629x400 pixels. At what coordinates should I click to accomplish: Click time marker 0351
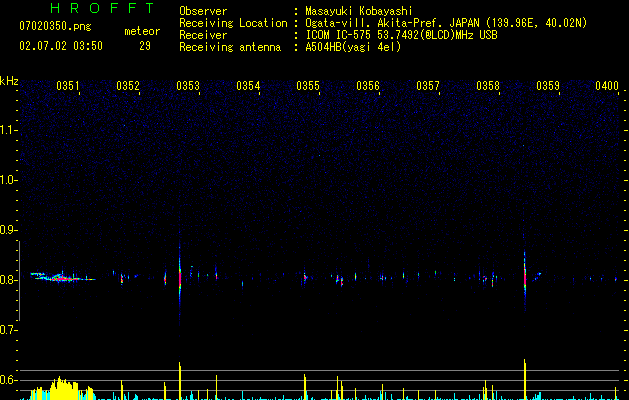tap(68, 86)
